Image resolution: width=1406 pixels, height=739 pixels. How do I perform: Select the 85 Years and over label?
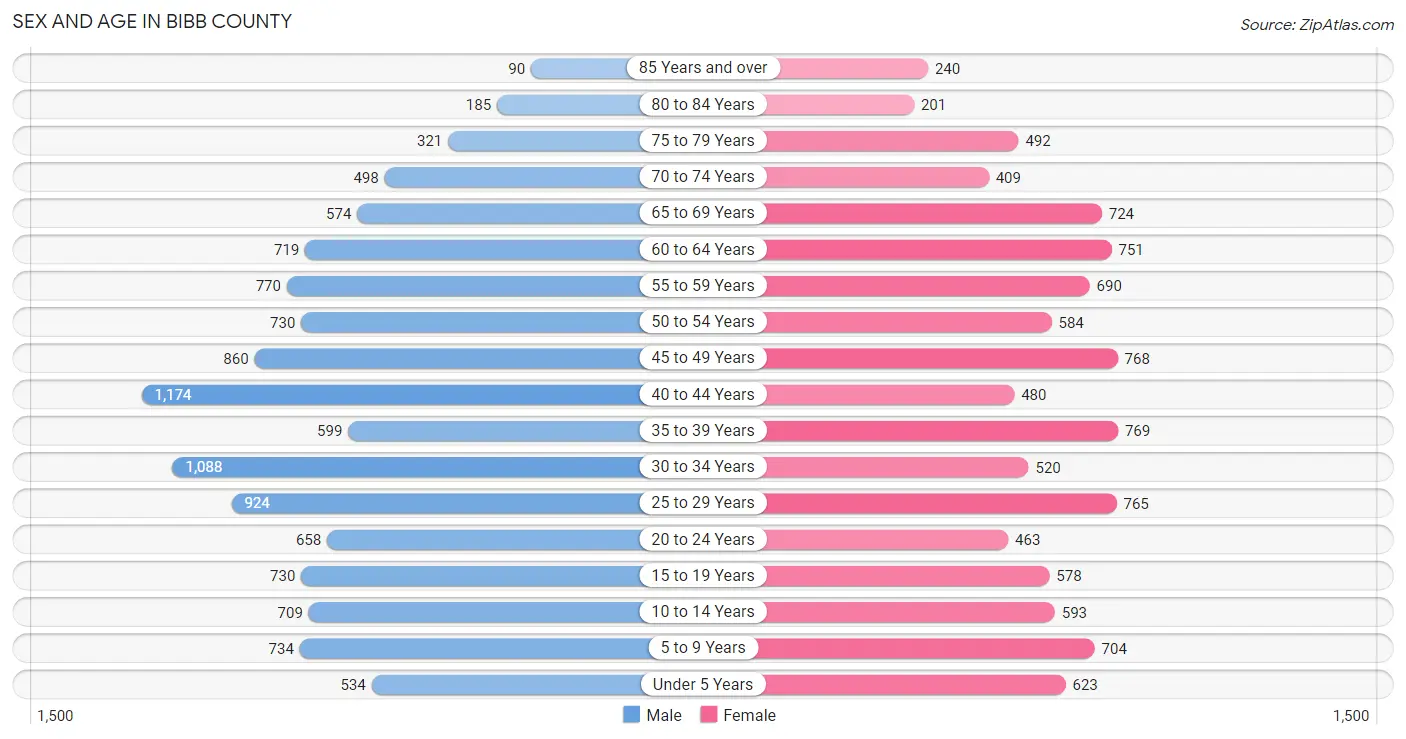coord(703,68)
